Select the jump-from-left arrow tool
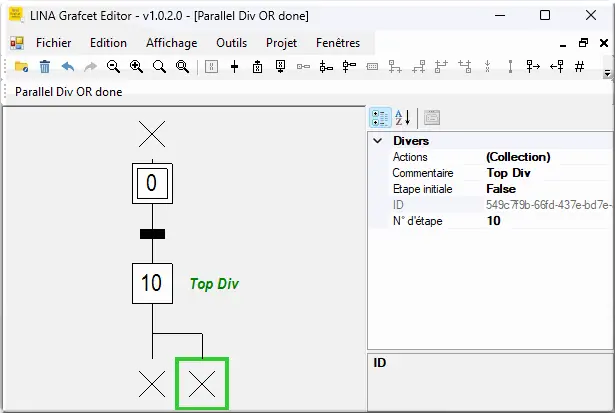 557,67
